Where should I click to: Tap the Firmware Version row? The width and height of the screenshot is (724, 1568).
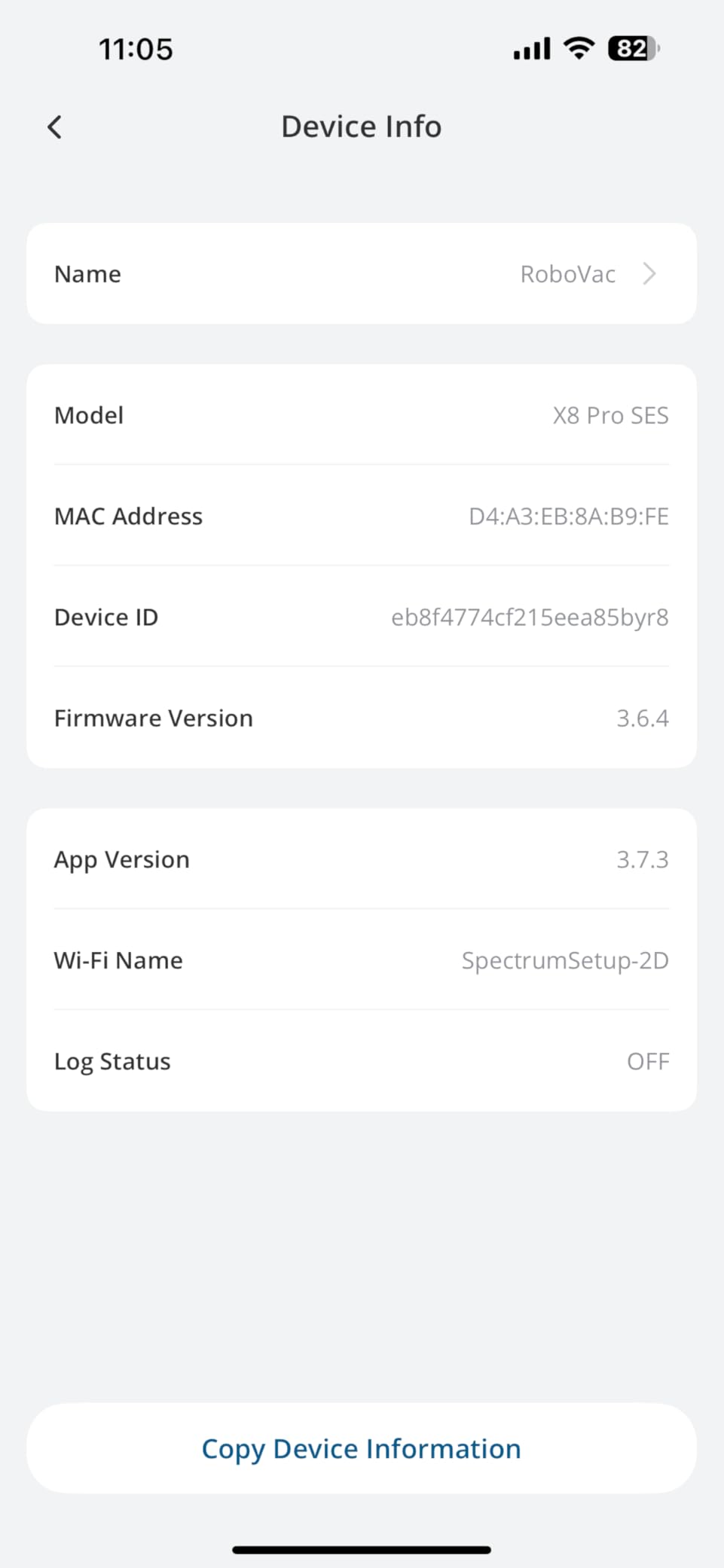coord(362,718)
